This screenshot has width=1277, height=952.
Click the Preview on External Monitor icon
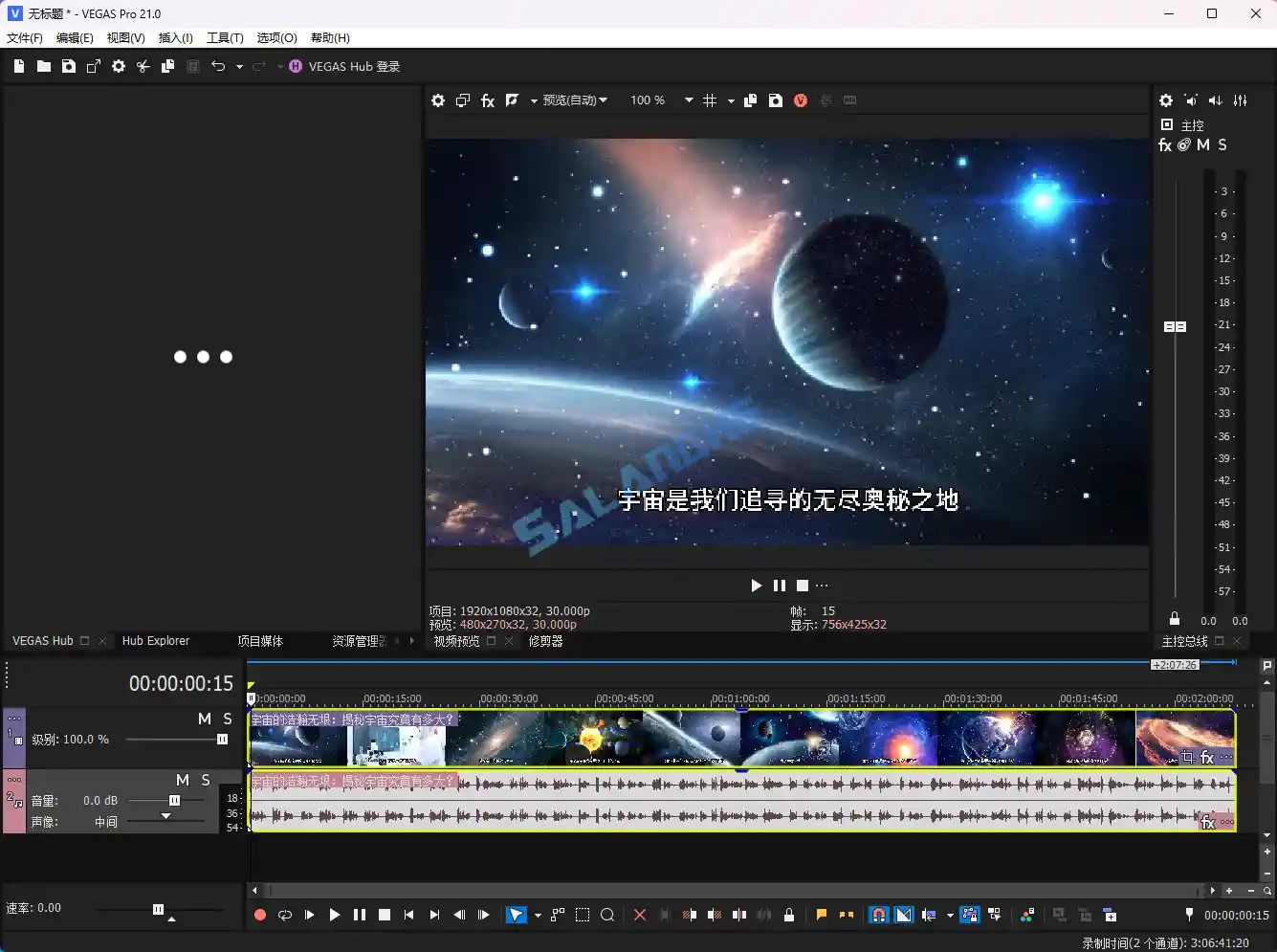click(x=463, y=100)
